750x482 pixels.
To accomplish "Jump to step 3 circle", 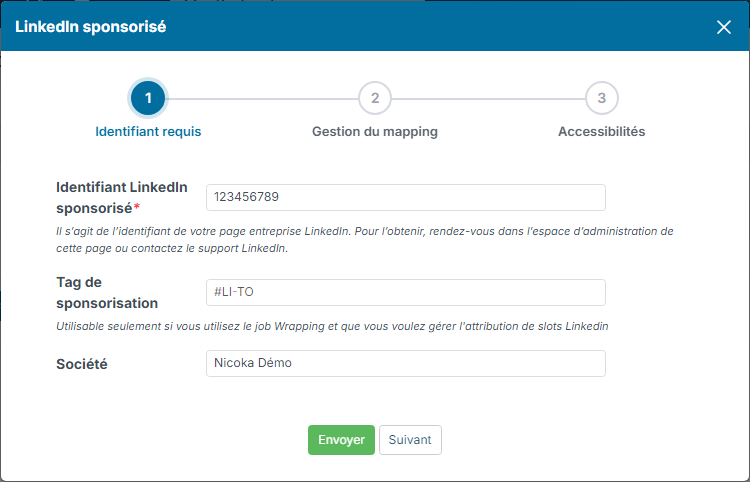I will 602,98.
